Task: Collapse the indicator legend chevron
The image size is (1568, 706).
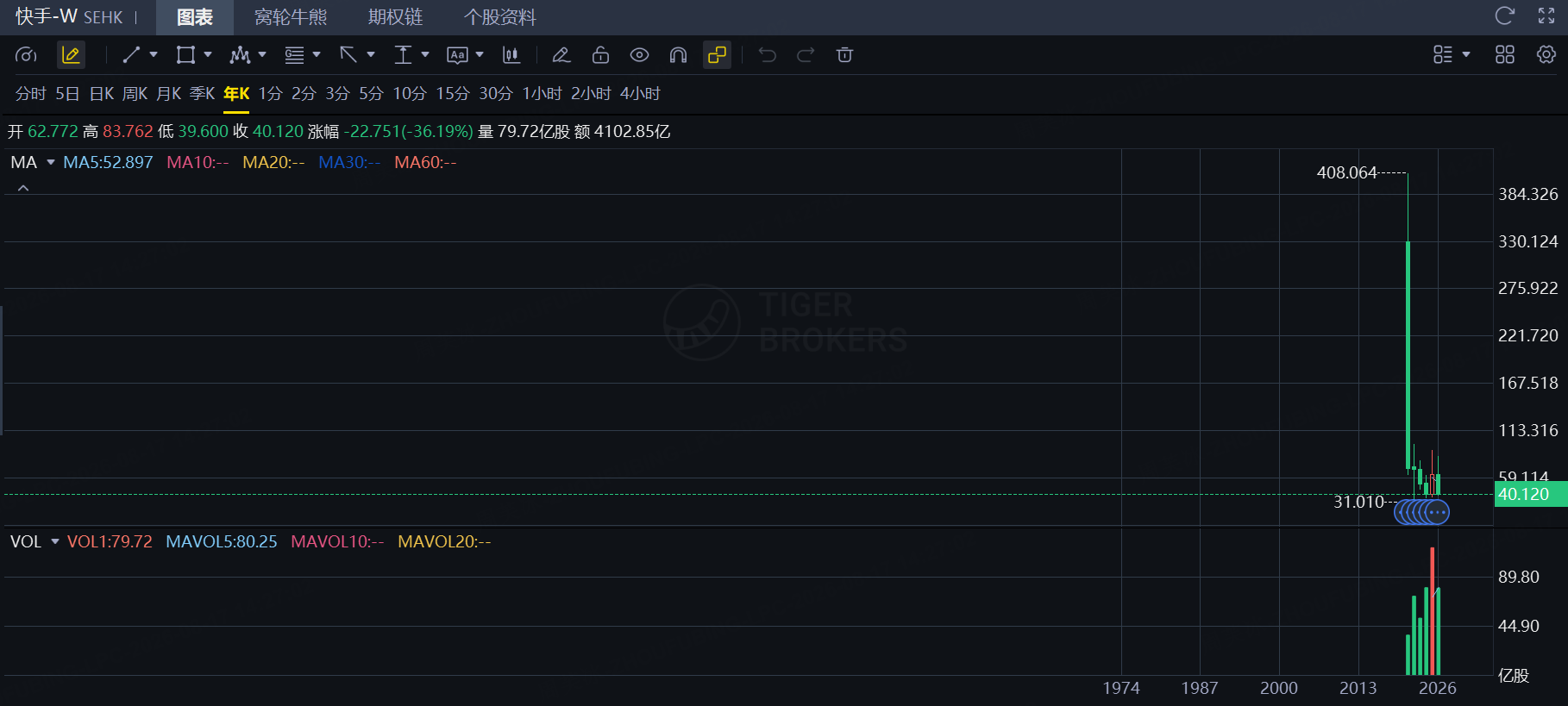Action: click(x=23, y=188)
